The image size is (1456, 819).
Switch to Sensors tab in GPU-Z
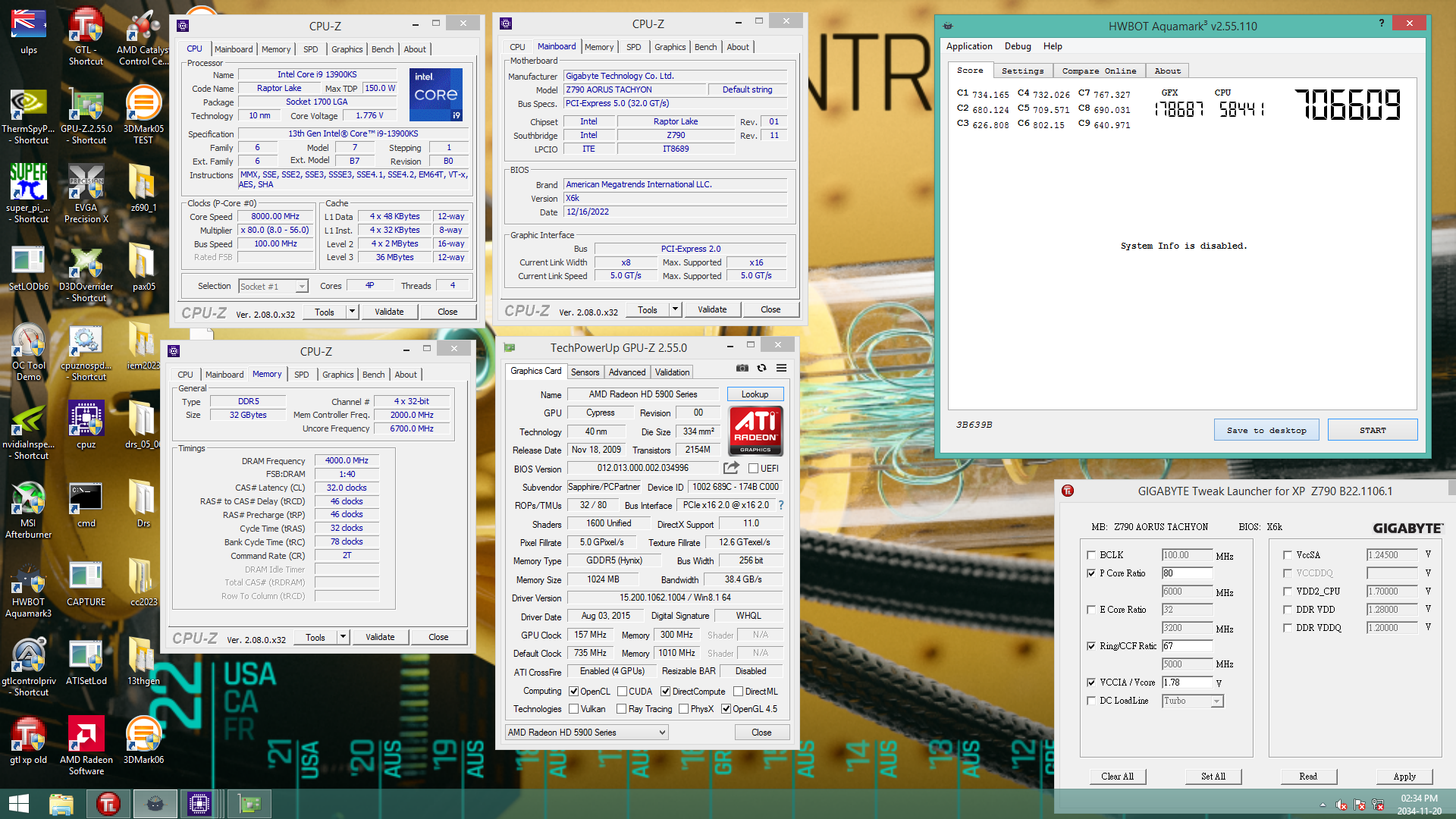[x=585, y=372]
